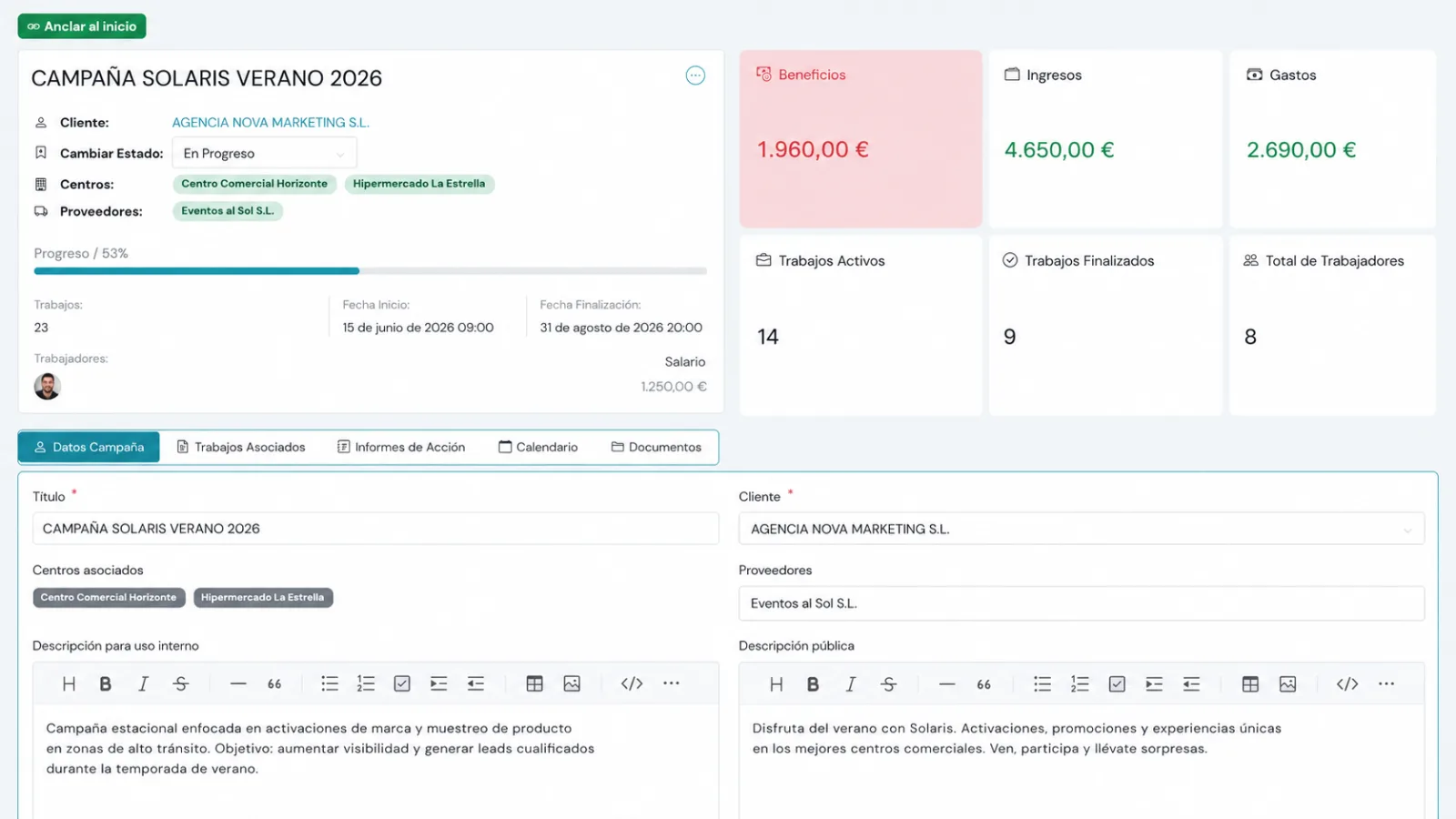
Task: Insert table in internal description toolbar
Action: [x=534, y=683]
